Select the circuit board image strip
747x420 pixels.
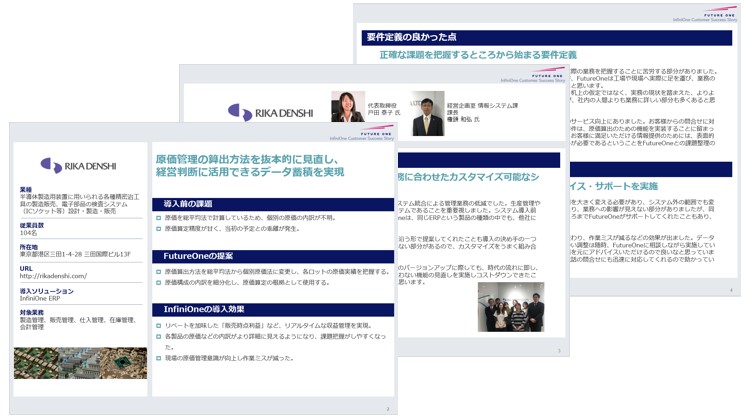click(x=81, y=363)
